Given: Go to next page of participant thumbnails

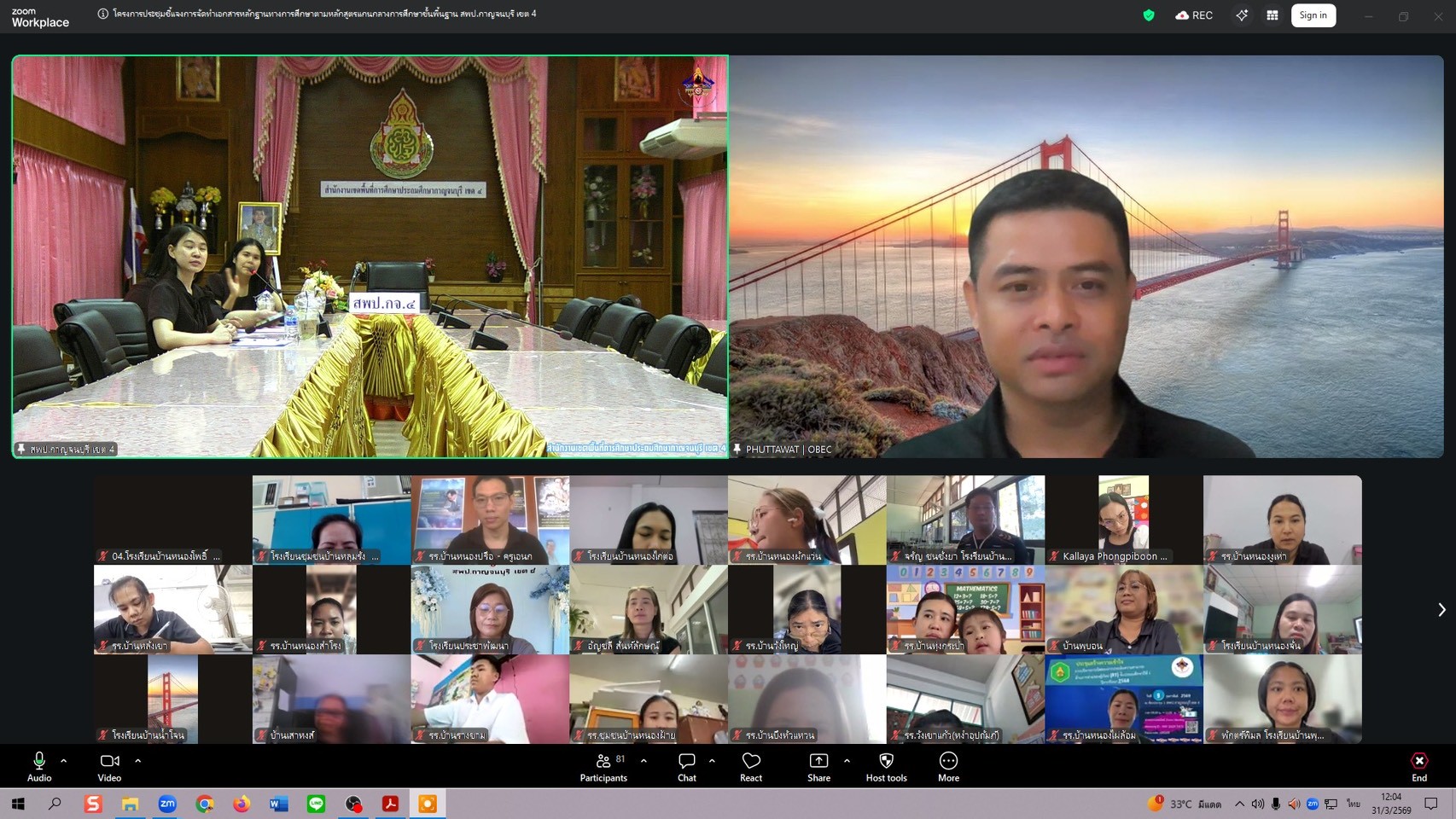Looking at the screenshot, I should coord(1441,609).
